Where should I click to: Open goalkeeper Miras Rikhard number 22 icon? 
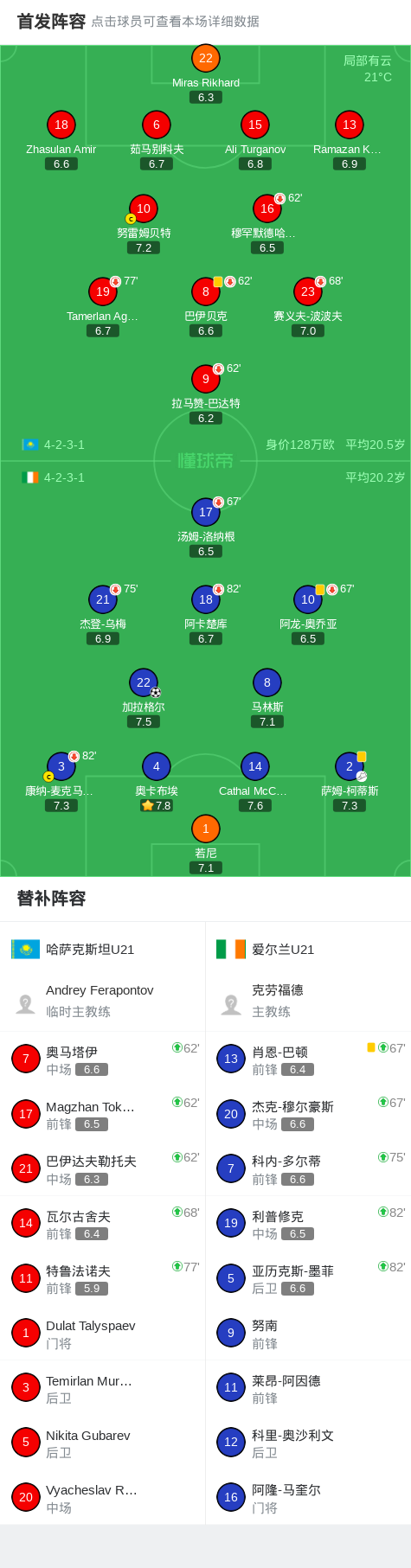pyautogui.click(x=206, y=58)
